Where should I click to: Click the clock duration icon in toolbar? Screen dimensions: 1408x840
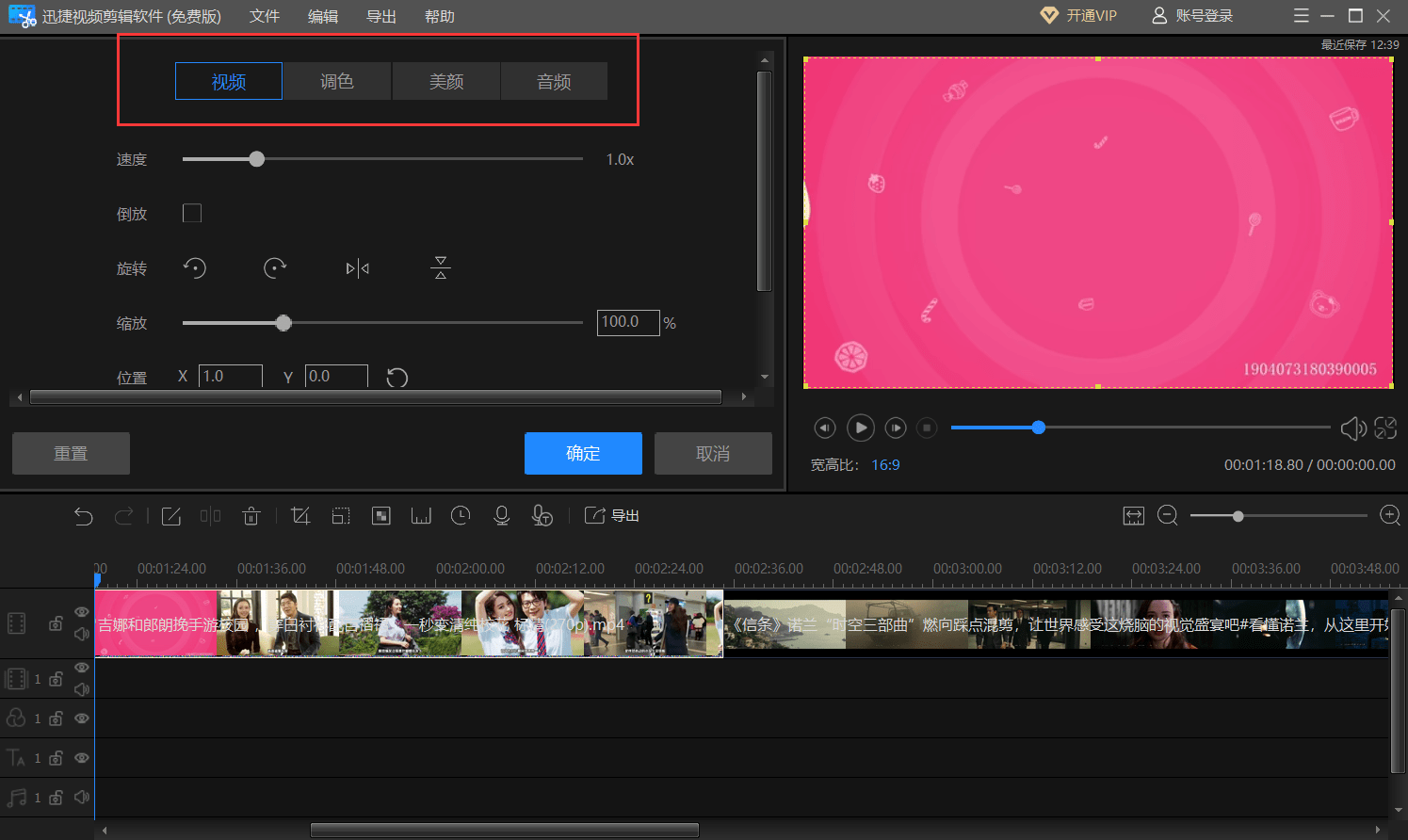461,515
